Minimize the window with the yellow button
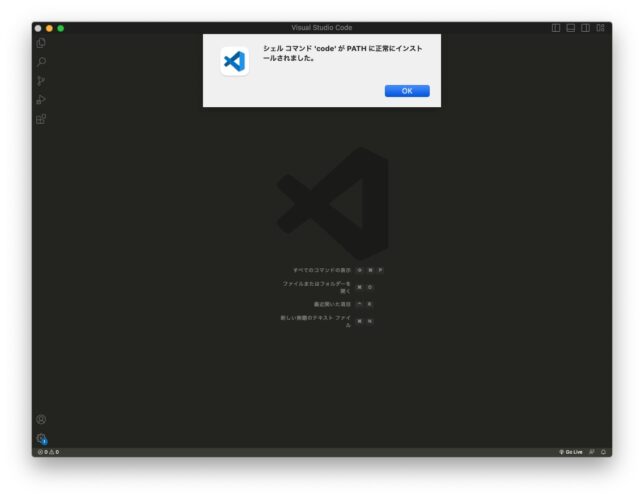Viewport: 644px width, 499px height. pyautogui.click(x=49, y=28)
